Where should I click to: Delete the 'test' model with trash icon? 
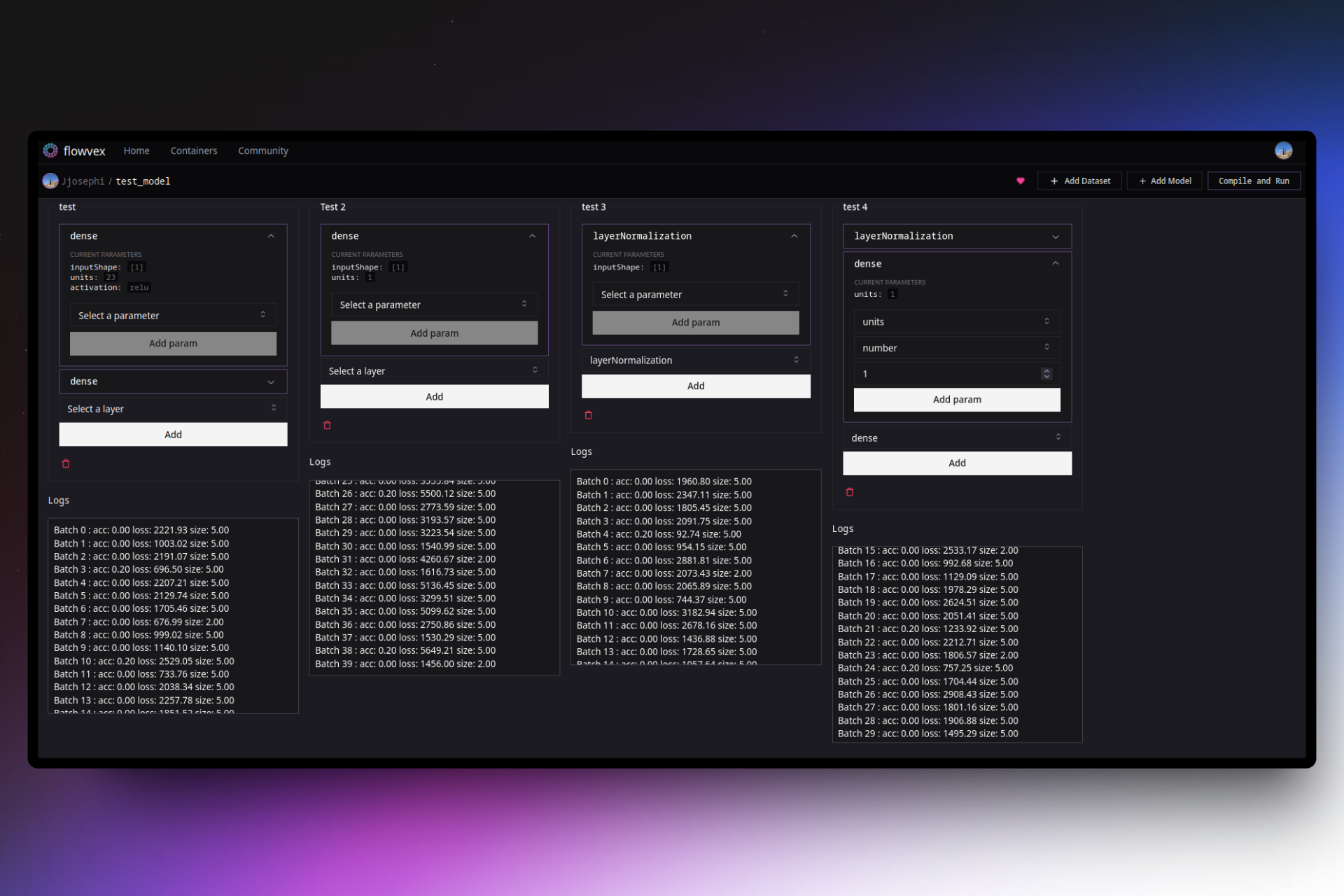coord(66,463)
